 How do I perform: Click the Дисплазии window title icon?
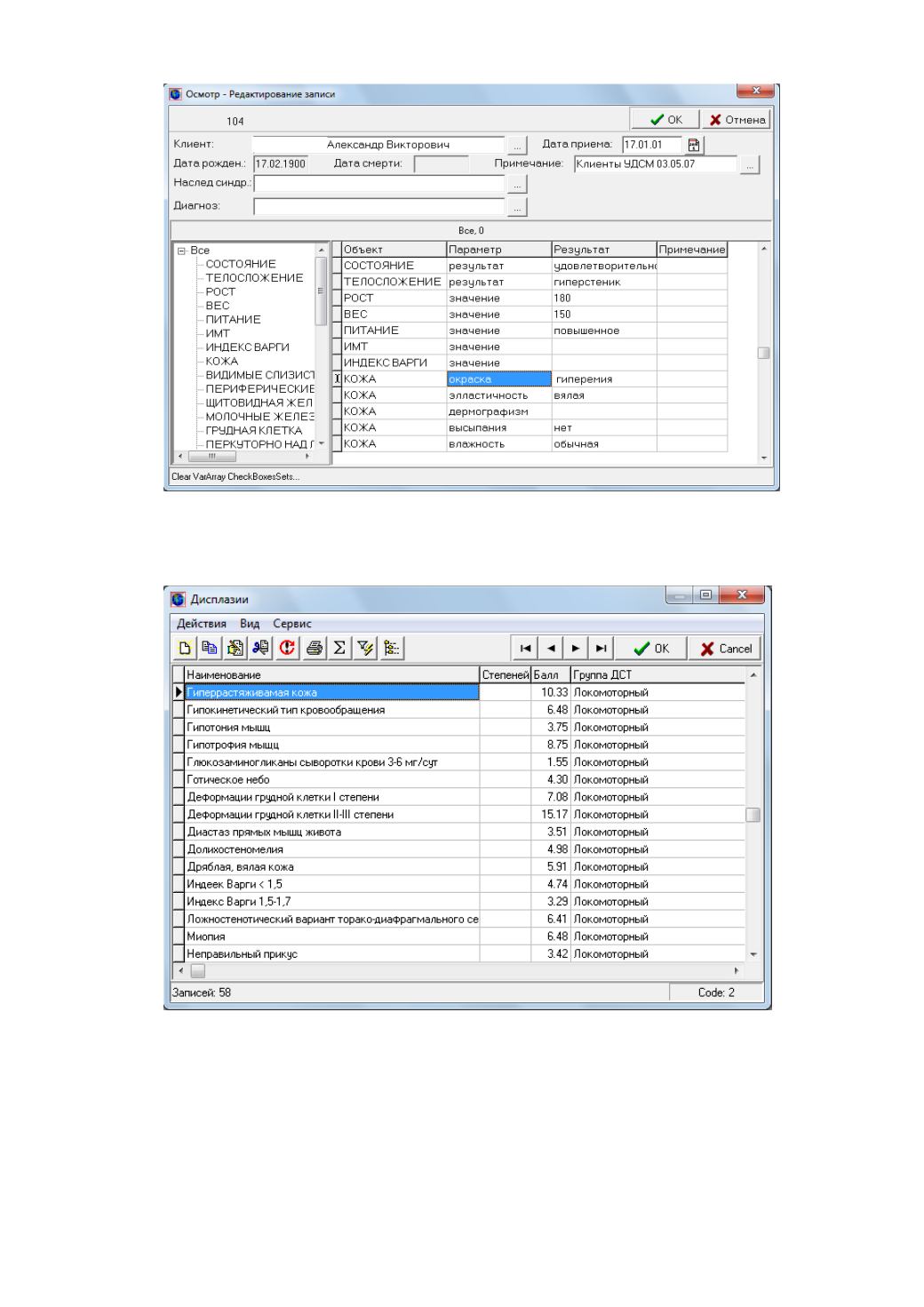179,600
